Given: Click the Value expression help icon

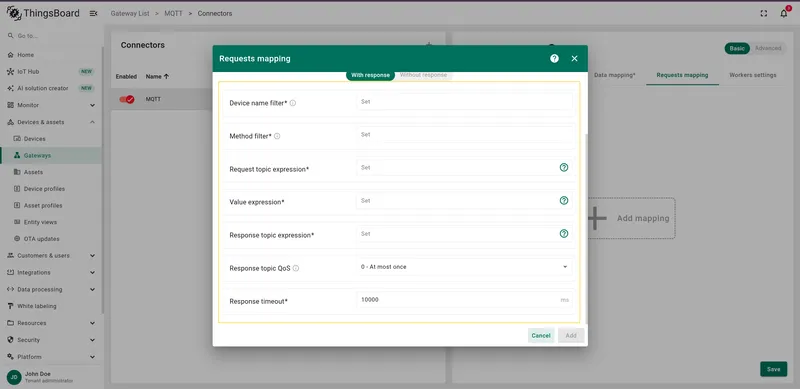Looking at the screenshot, I should [564, 201].
